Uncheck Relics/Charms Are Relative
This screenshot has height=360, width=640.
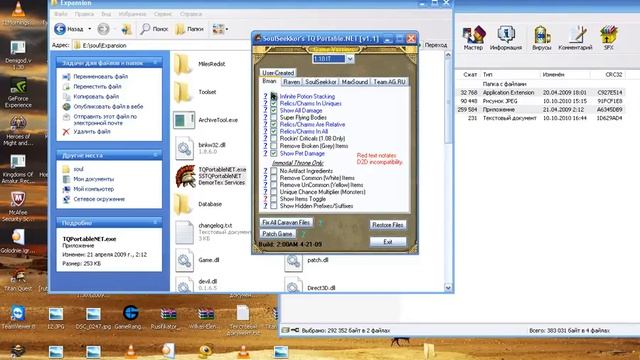pyautogui.click(x=273, y=124)
